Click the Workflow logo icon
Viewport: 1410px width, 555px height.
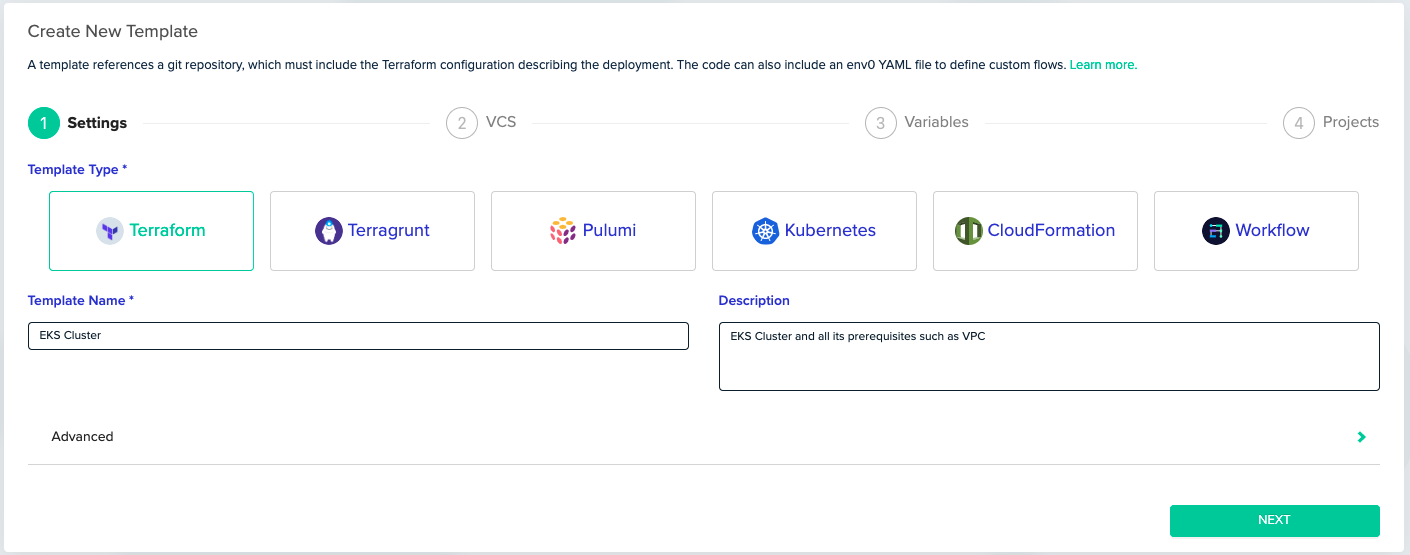(1216, 231)
